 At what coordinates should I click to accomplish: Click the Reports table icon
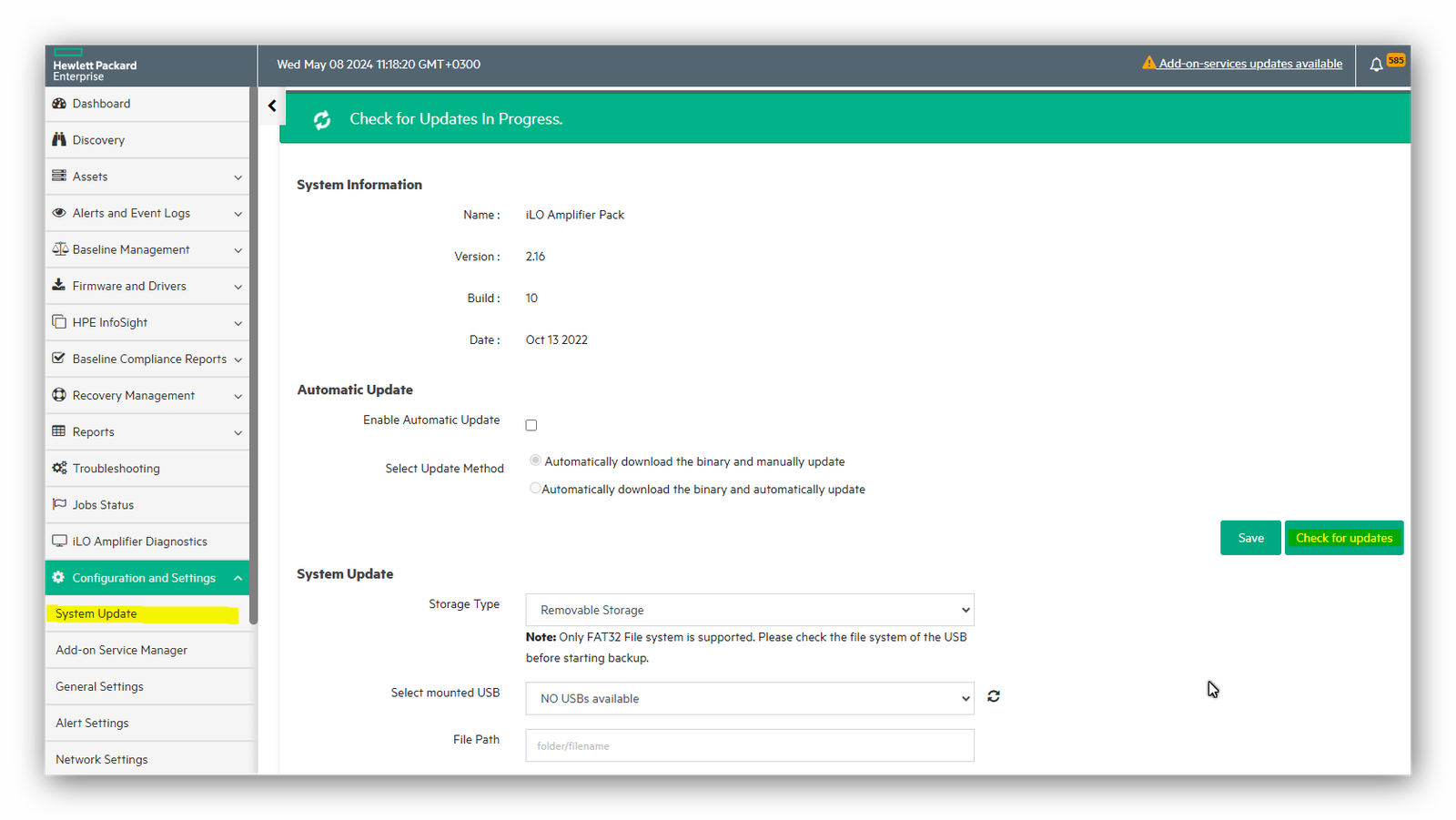tap(59, 431)
